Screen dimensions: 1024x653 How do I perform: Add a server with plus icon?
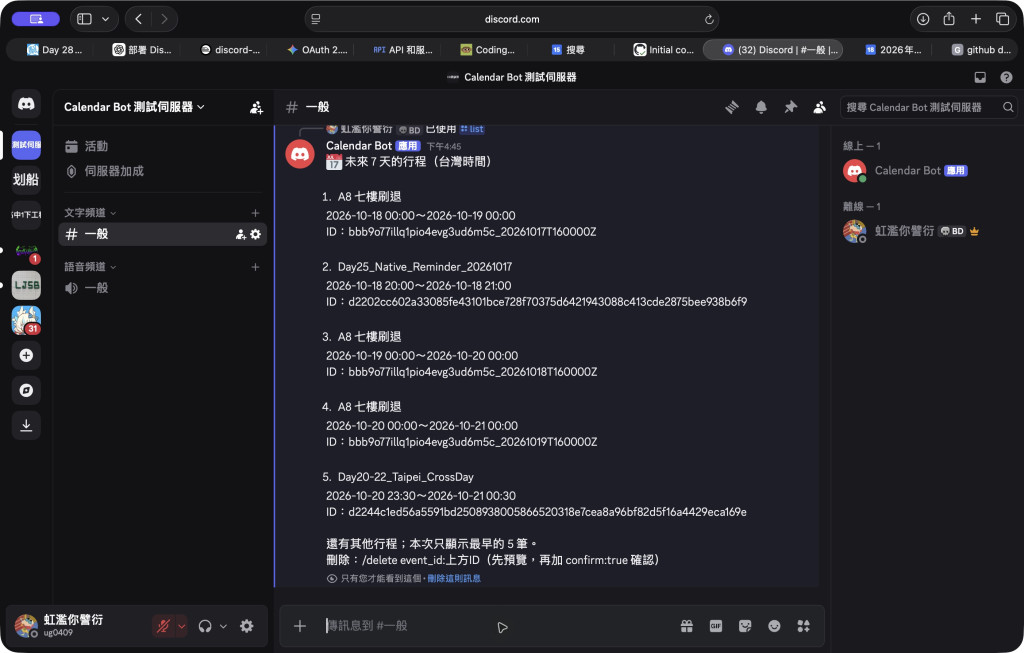pyautogui.click(x=26, y=355)
